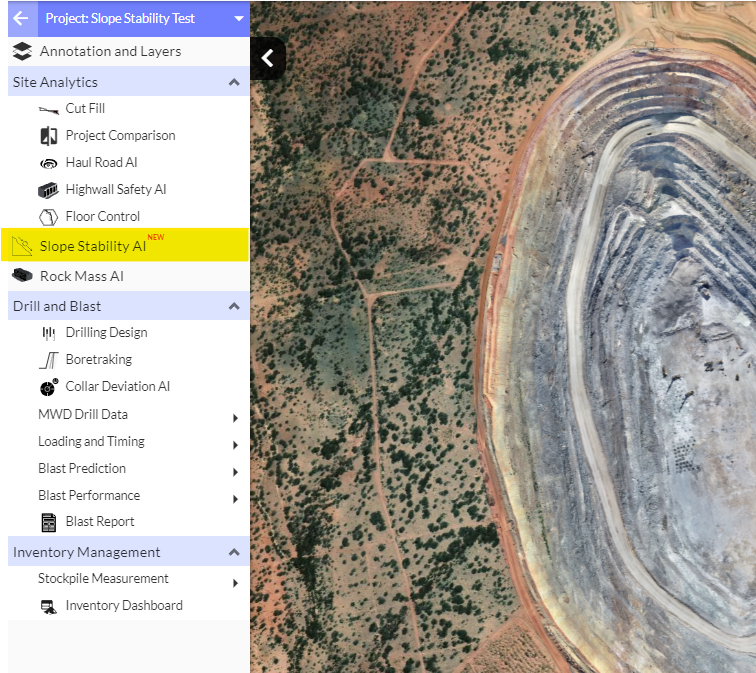Viewport: 756px width, 673px height.
Task: Open Blast Report
Action: 99,522
